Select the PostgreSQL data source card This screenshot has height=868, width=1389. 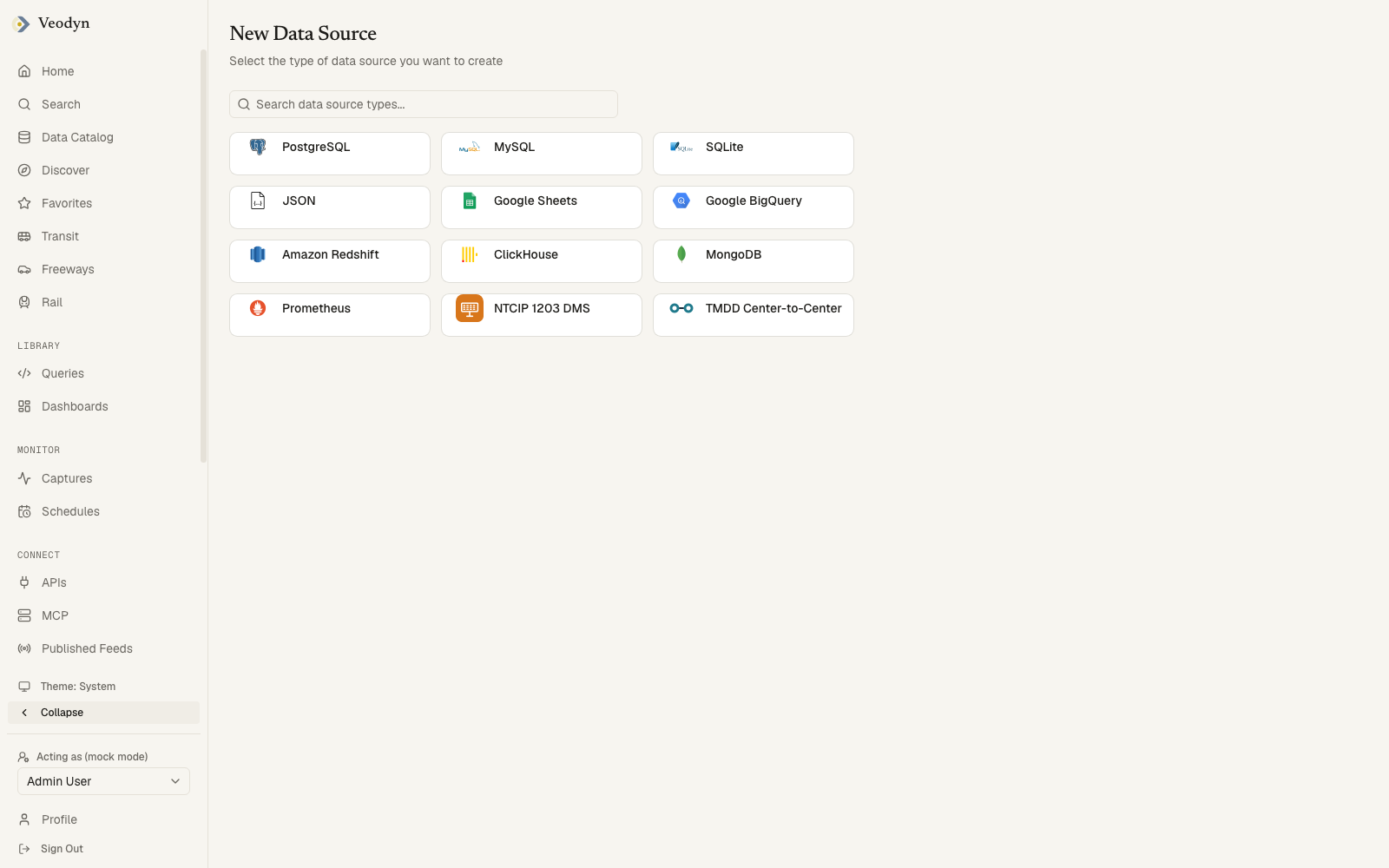pyautogui.click(x=330, y=154)
